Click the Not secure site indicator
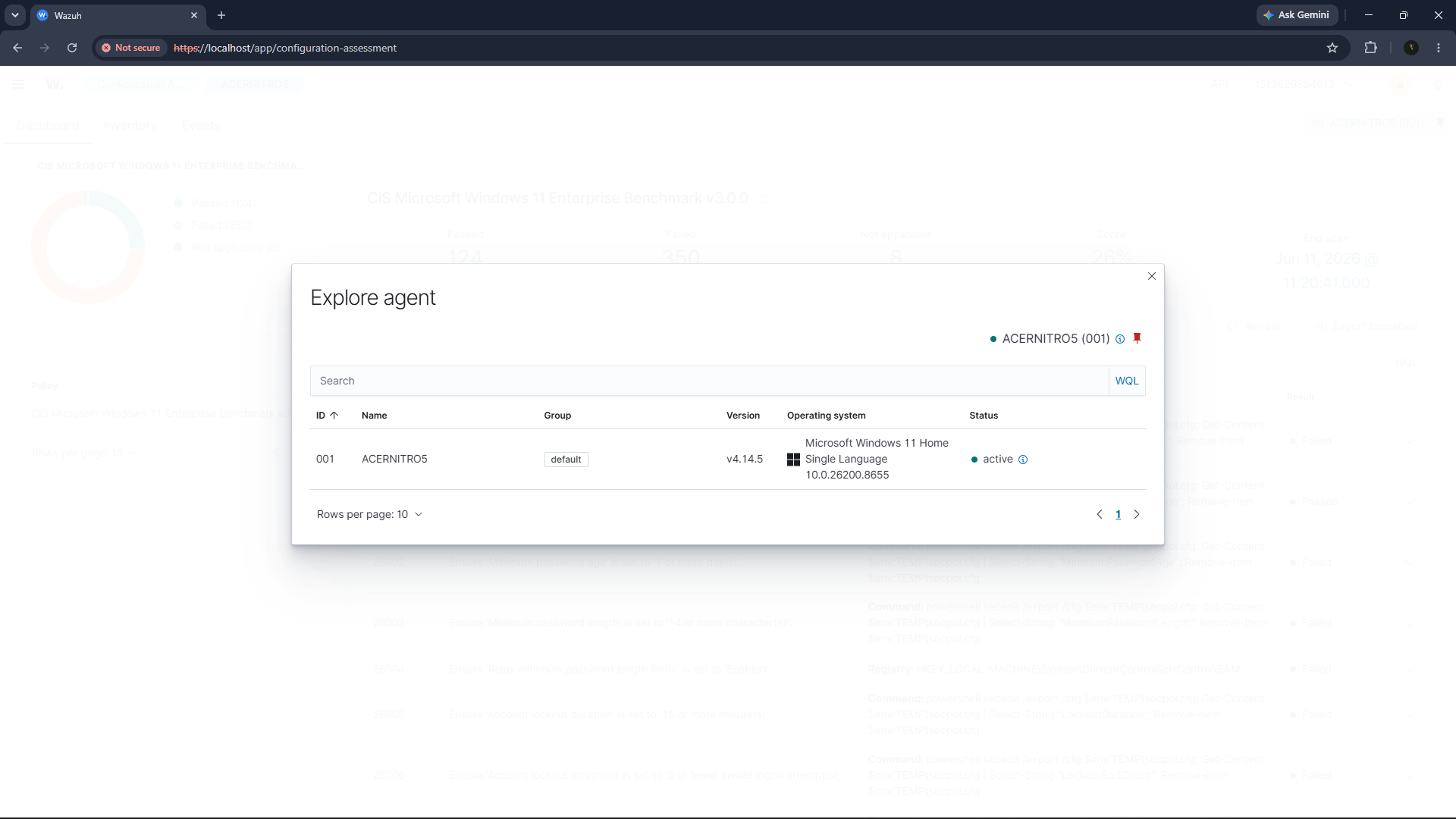 tap(131, 48)
